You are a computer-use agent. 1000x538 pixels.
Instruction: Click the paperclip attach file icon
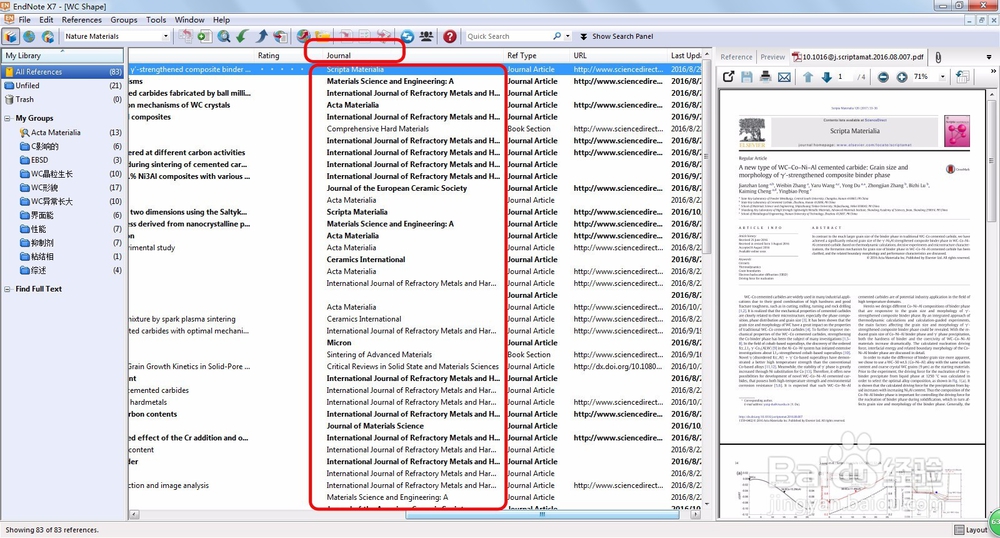(x=938, y=57)
